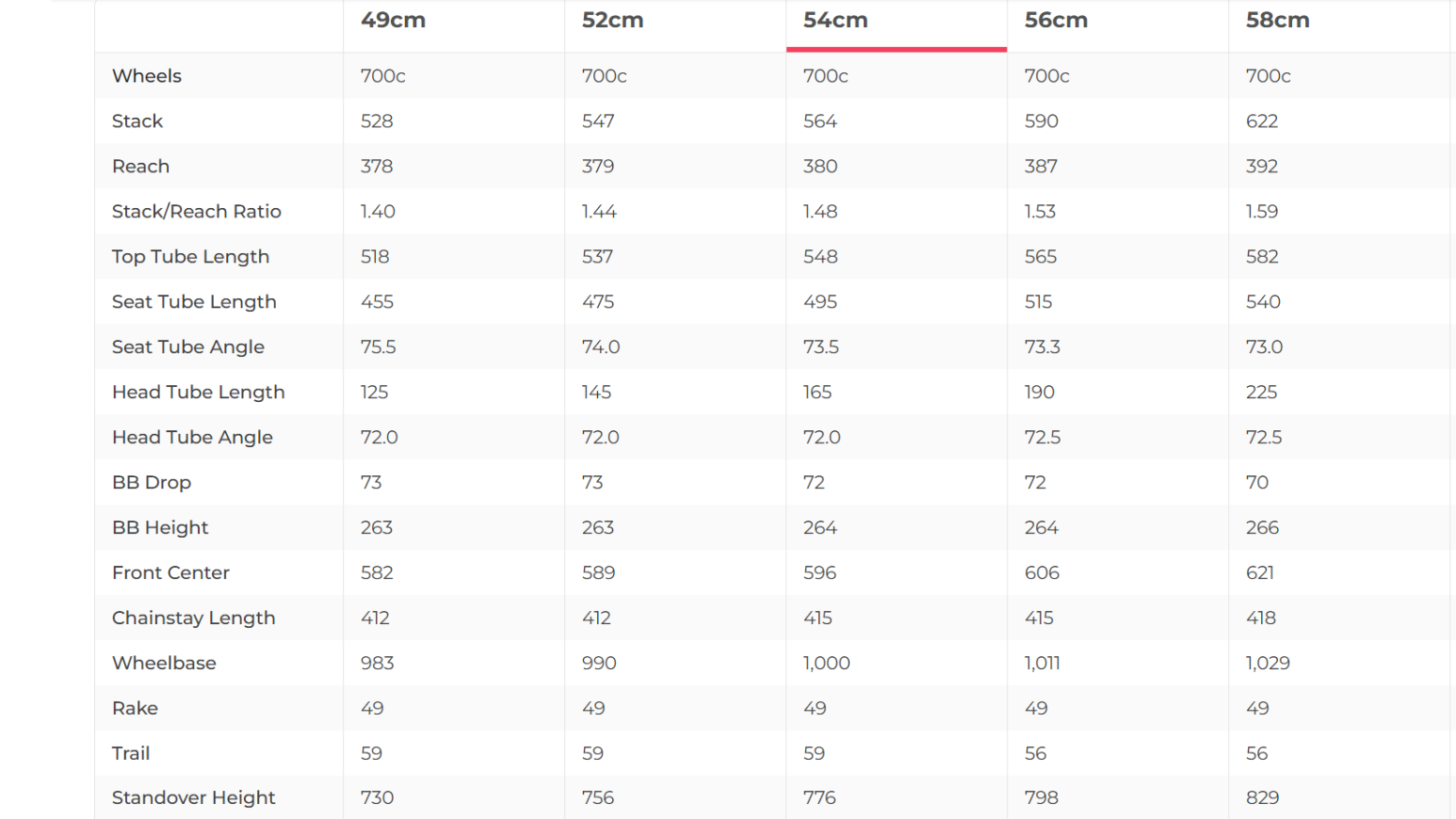Screen dimensions: 1456x819
Task: Select the Front Center row label
Action: [171, 573]
